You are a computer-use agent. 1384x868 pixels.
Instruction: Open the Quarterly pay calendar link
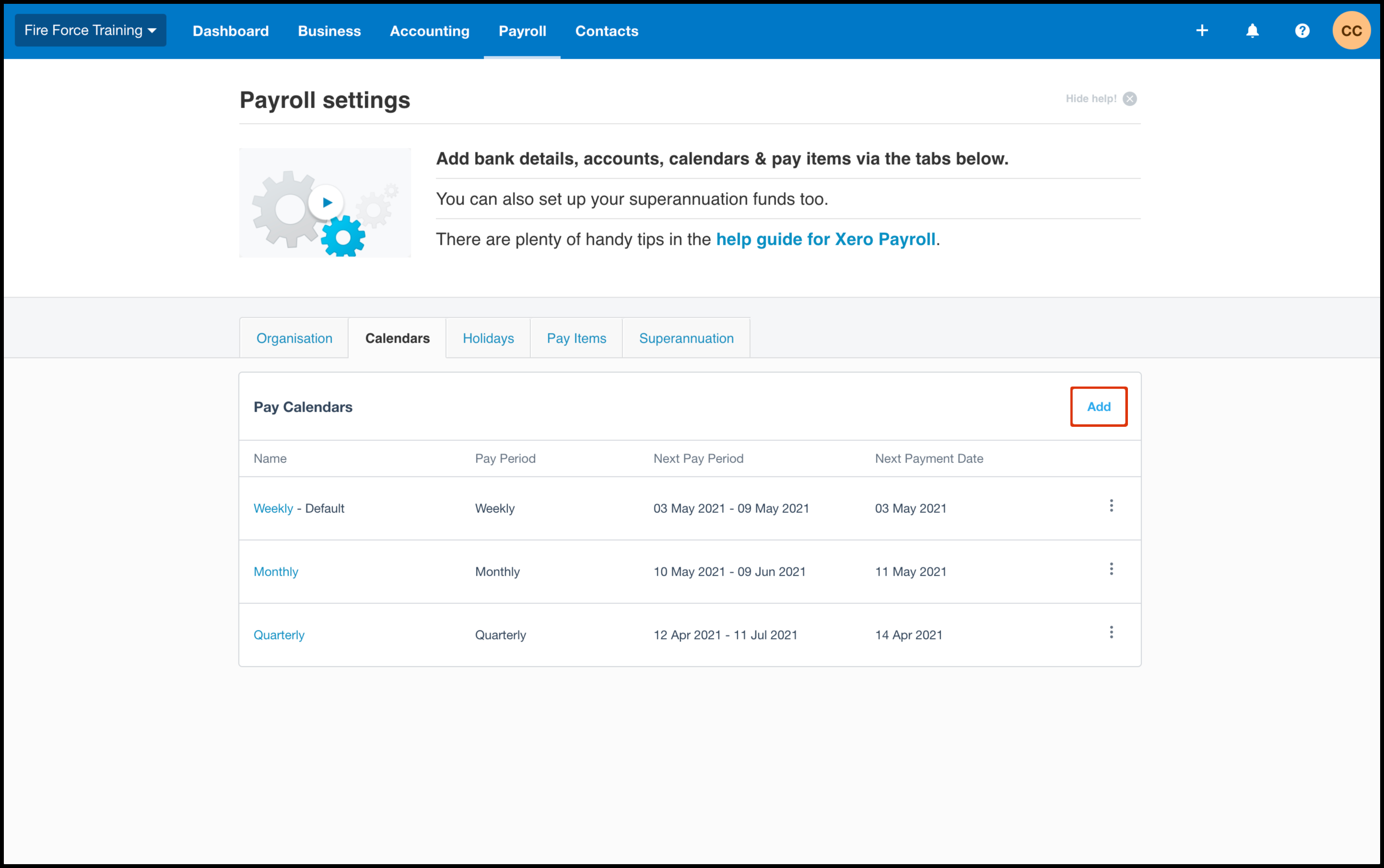279,635
